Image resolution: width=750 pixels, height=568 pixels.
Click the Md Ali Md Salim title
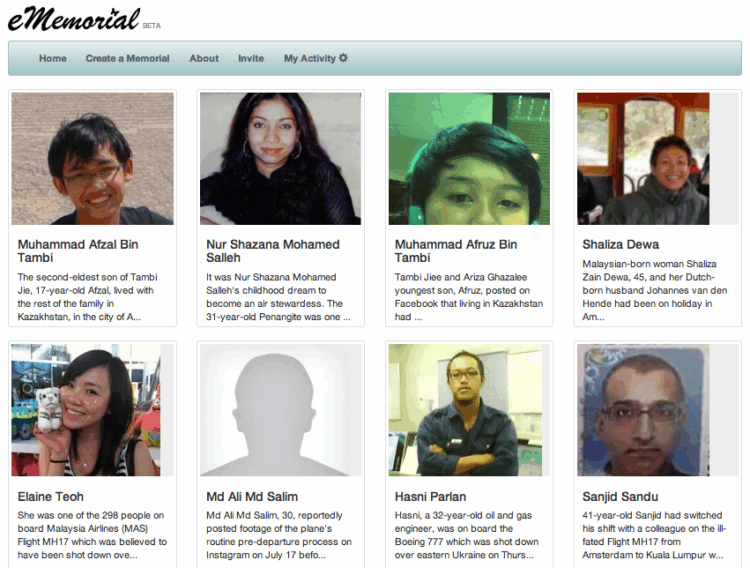coord(252,497)
